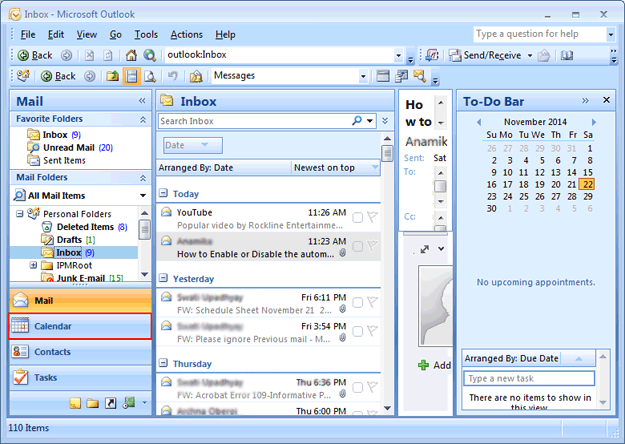This screenshot has width=625, height=444.
Task: Click the Stop icon in web toolbar
Action: click(89, 55)
